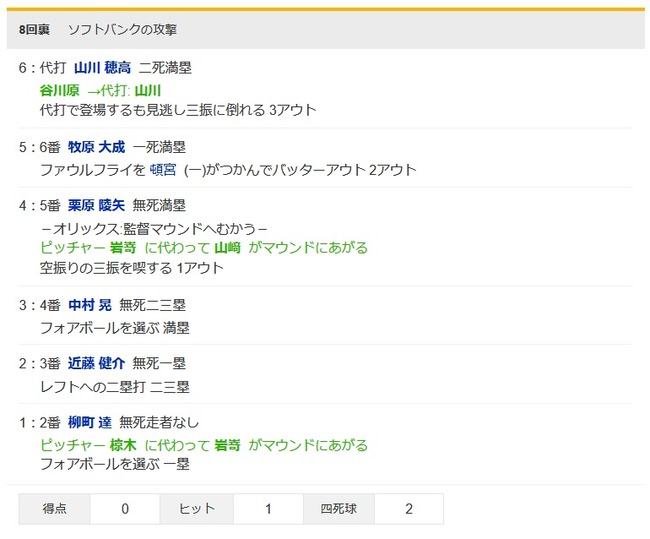
Task: Click batting order label 6 : 代打
Action: [42, 68]
